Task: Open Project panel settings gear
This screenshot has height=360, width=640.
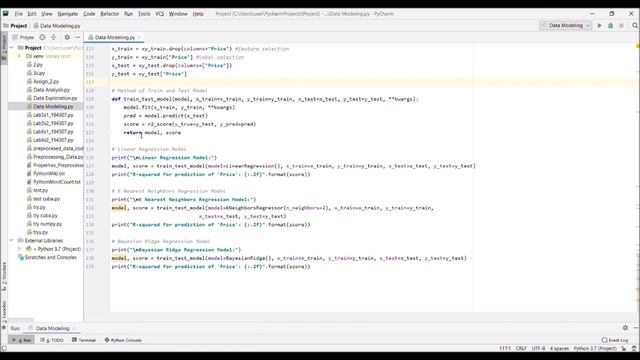Action: 67,37
